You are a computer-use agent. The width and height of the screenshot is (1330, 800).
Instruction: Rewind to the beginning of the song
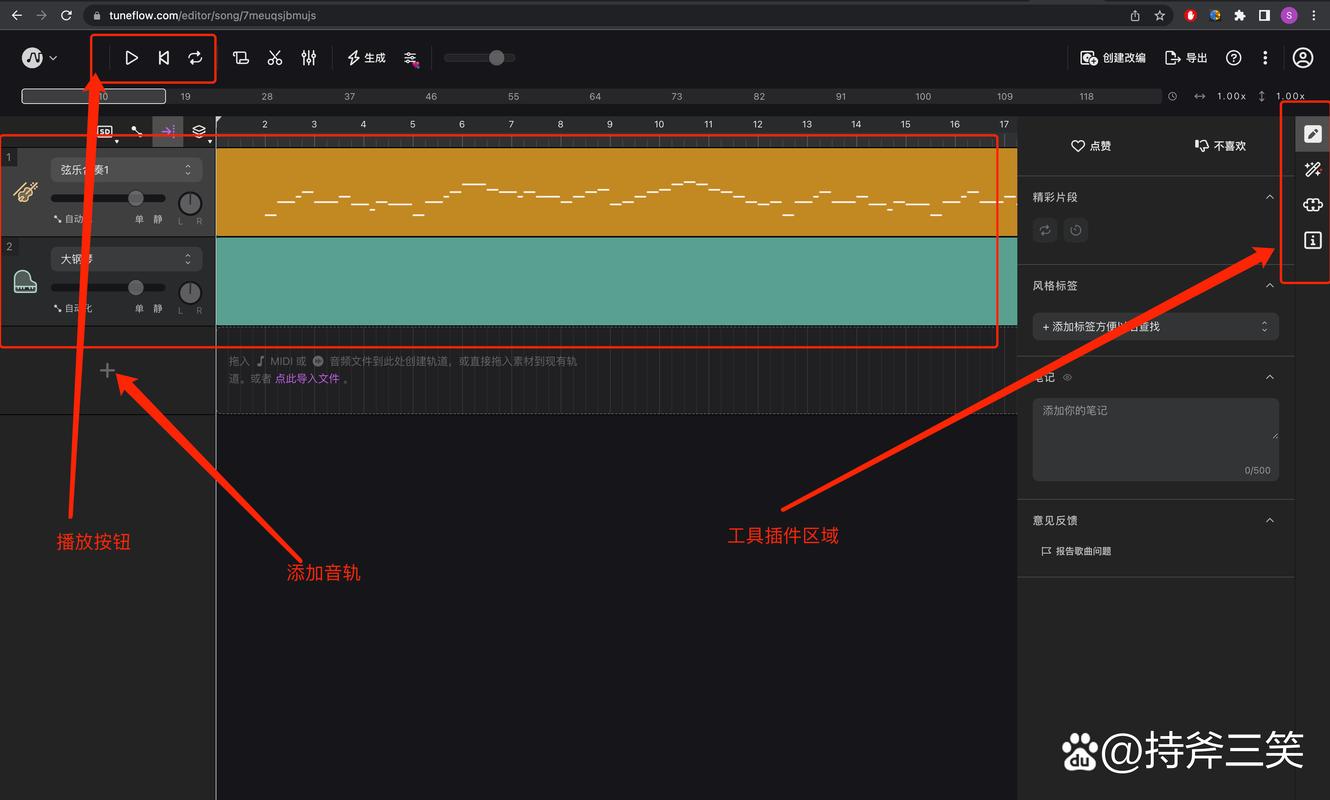(164, 58)
